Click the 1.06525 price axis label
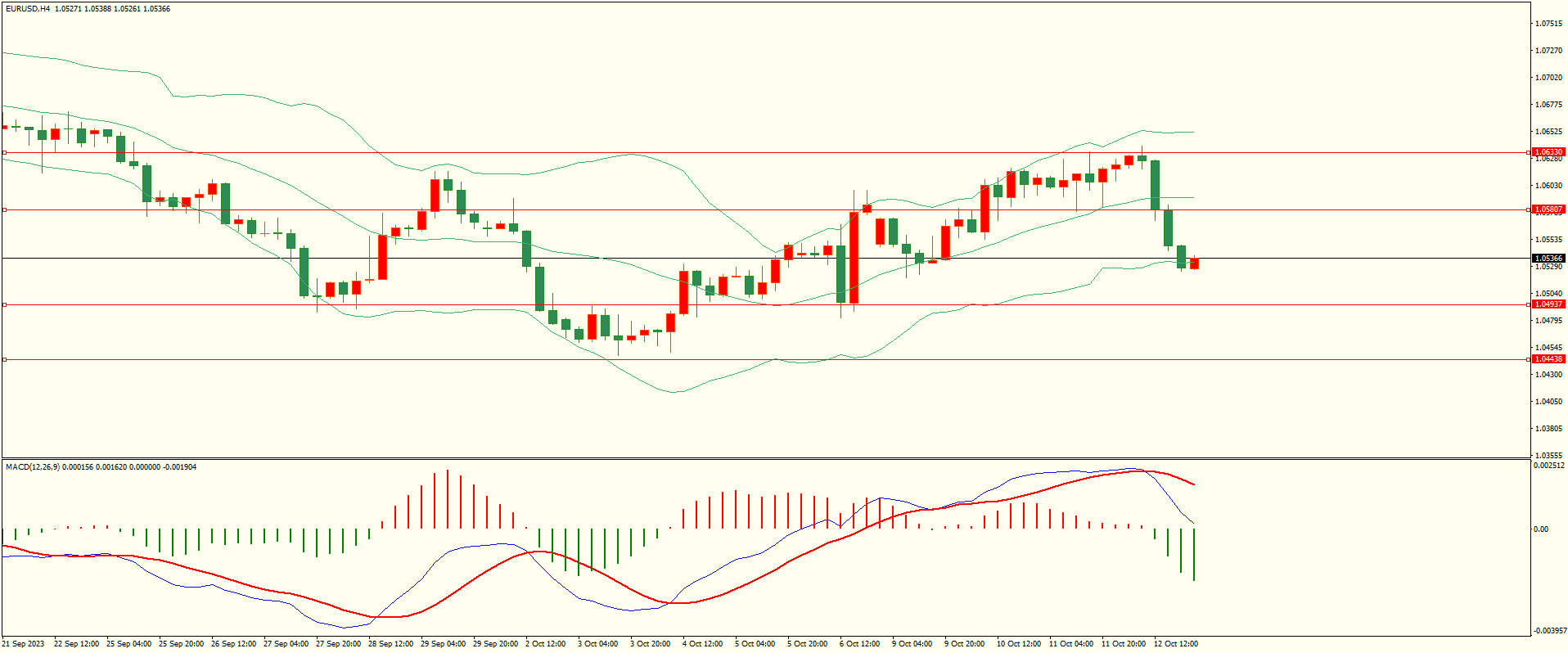Screen dimensions: 1568x653 tap(1548, 132)
